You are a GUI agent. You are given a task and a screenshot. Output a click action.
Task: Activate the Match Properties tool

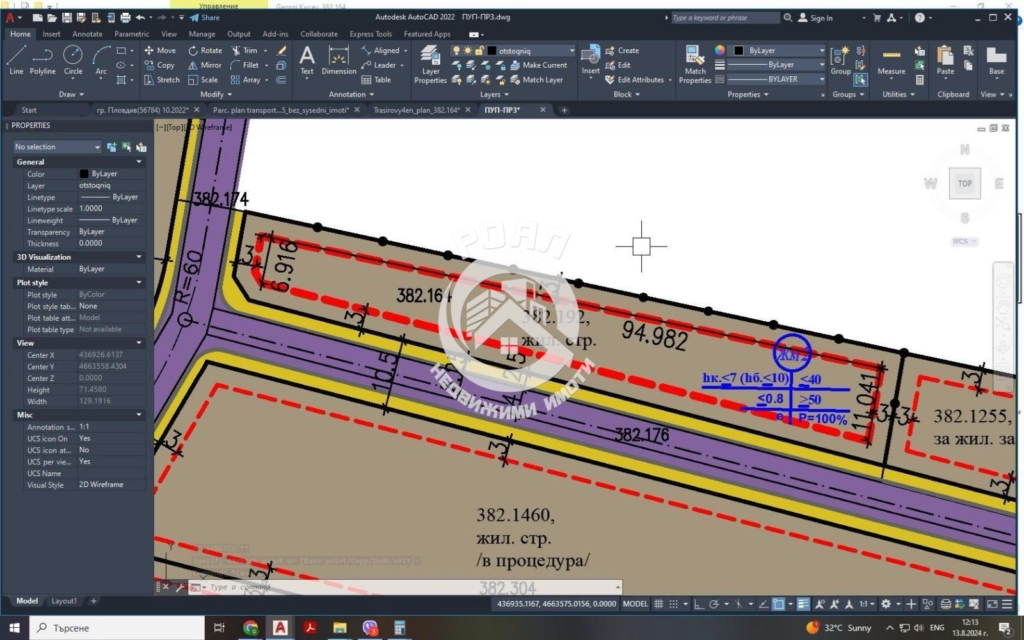695,62
